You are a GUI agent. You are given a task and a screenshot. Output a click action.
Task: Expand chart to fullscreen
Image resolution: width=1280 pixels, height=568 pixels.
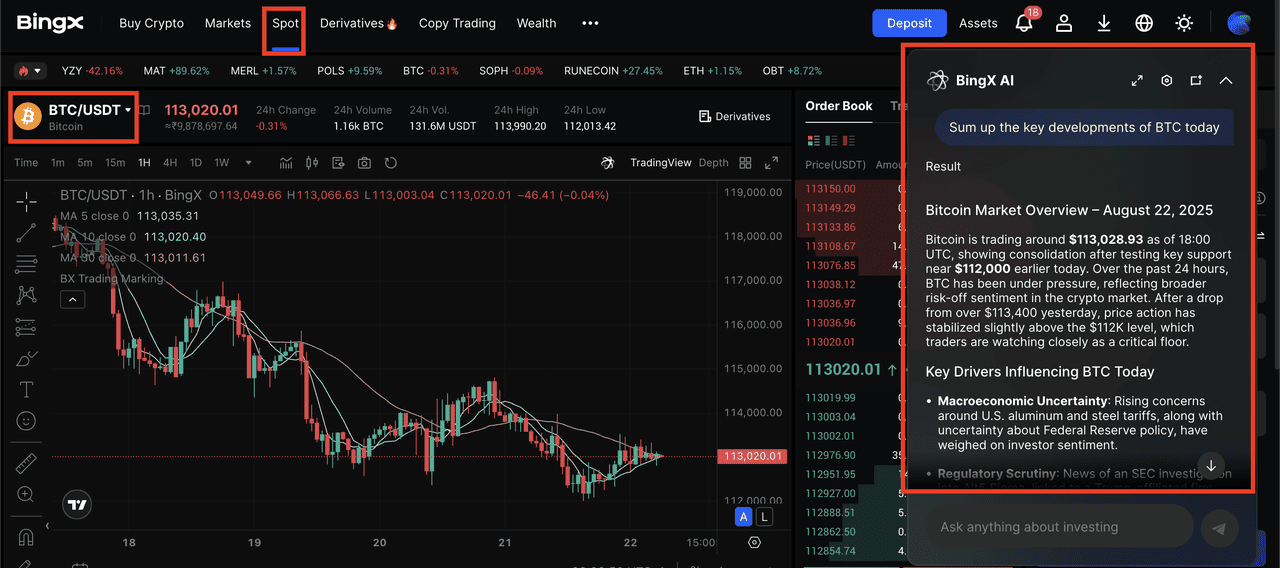(x=771, y=163)
